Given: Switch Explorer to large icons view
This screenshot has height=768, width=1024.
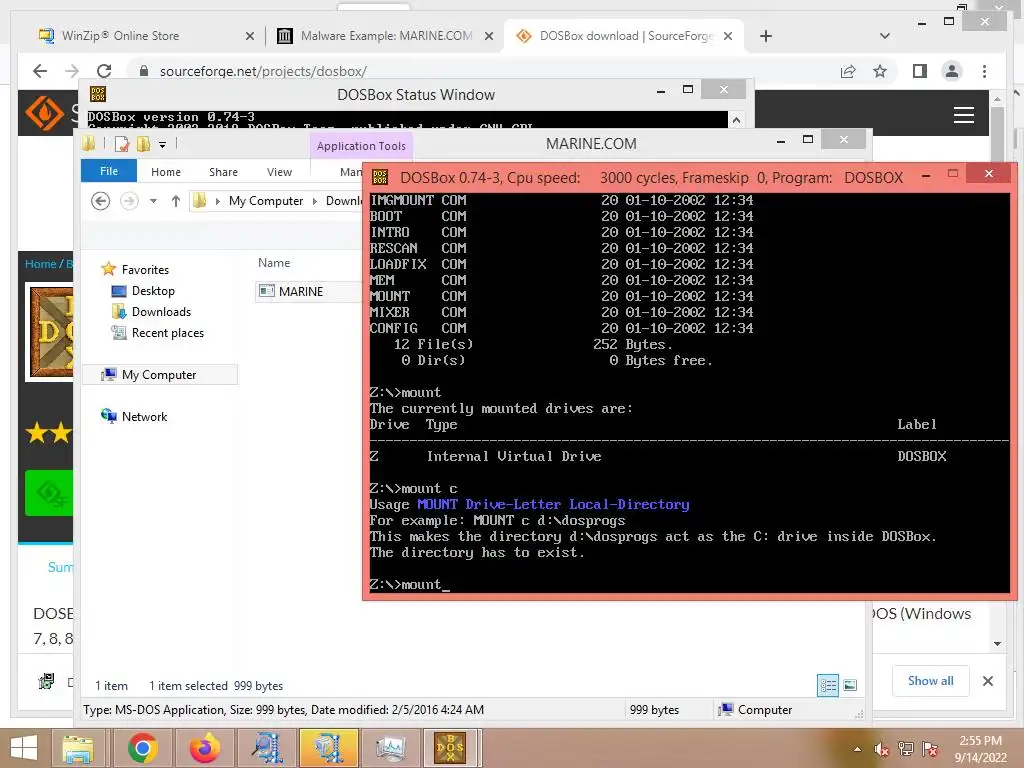Looking at the screenshot, I should 850,685.
